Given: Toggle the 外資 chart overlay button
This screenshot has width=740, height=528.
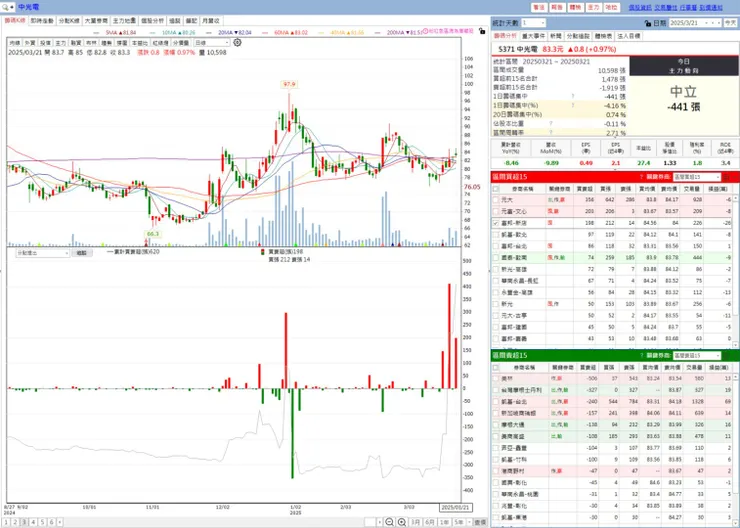Looking at the screenshot, I should coord(30,43).
